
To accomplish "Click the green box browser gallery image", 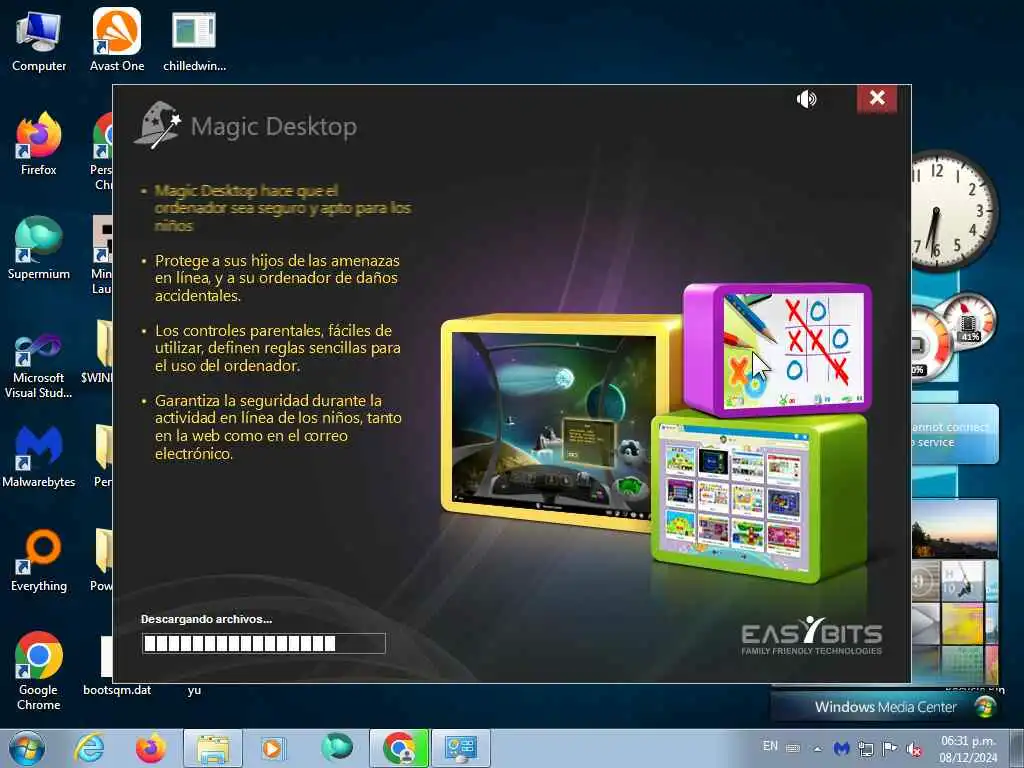I will coord(758,496).
